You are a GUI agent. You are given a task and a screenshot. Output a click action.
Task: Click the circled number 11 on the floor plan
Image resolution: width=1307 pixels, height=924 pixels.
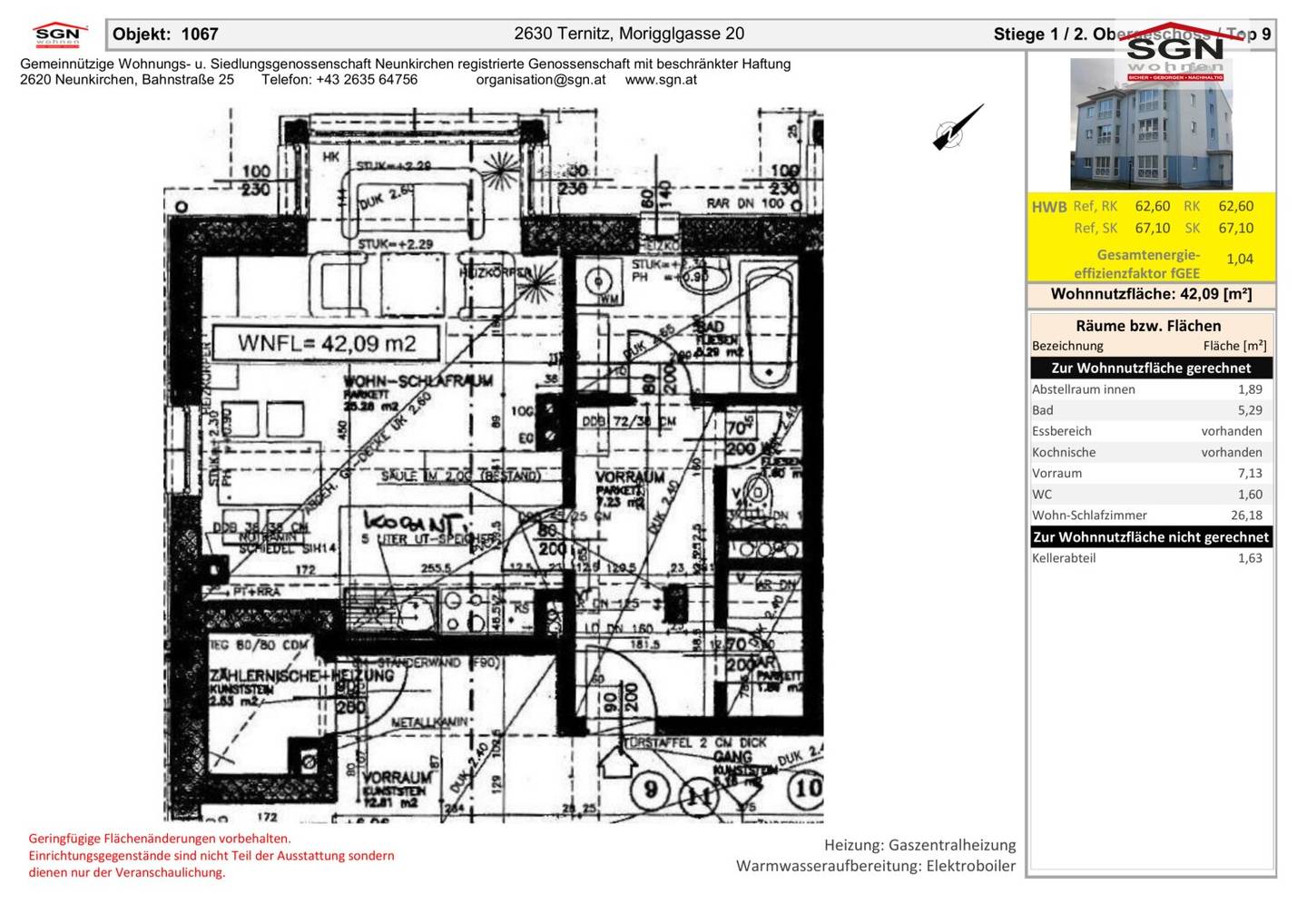point(698,797)
